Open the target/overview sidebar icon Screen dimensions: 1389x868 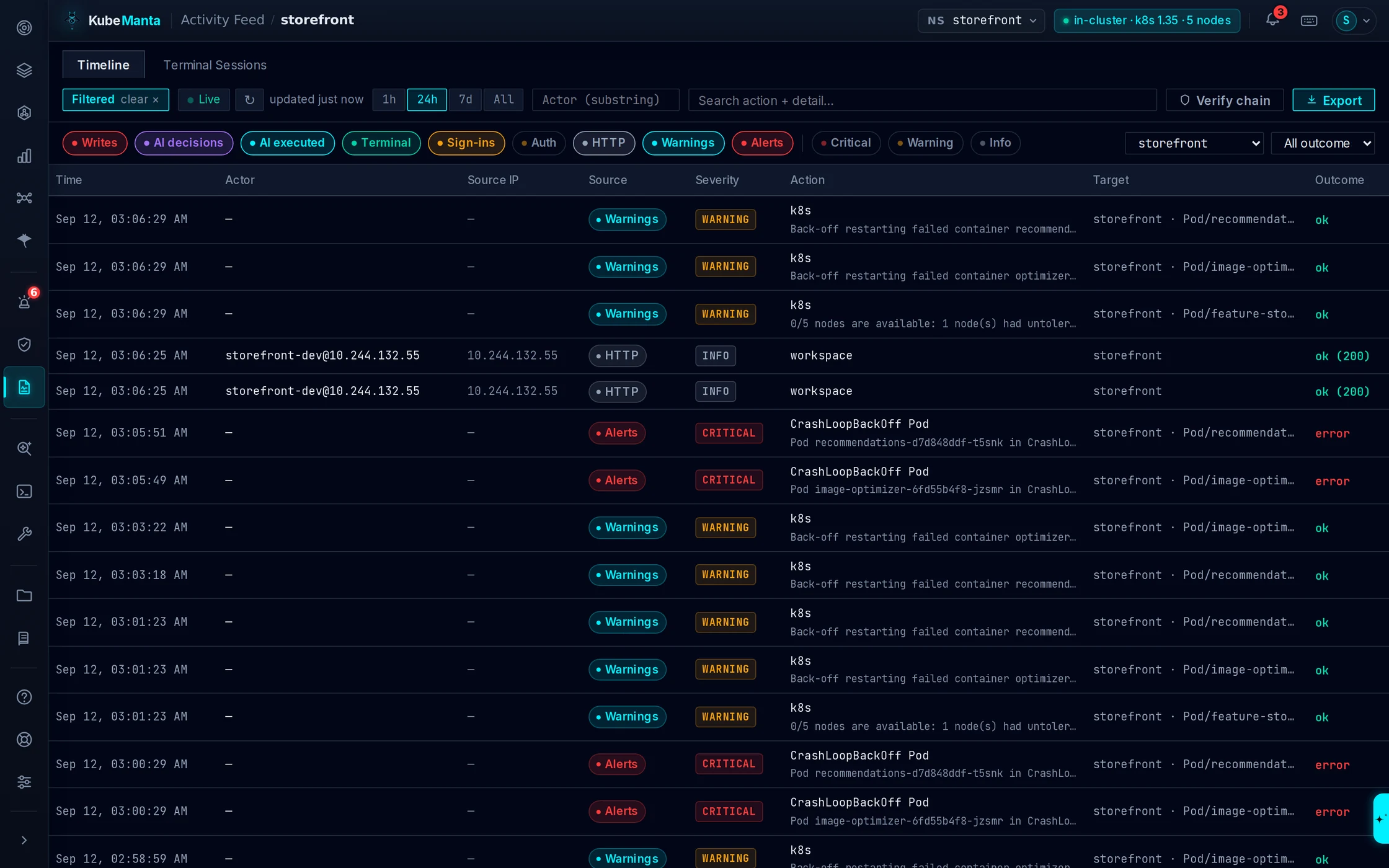click(24, 28)
